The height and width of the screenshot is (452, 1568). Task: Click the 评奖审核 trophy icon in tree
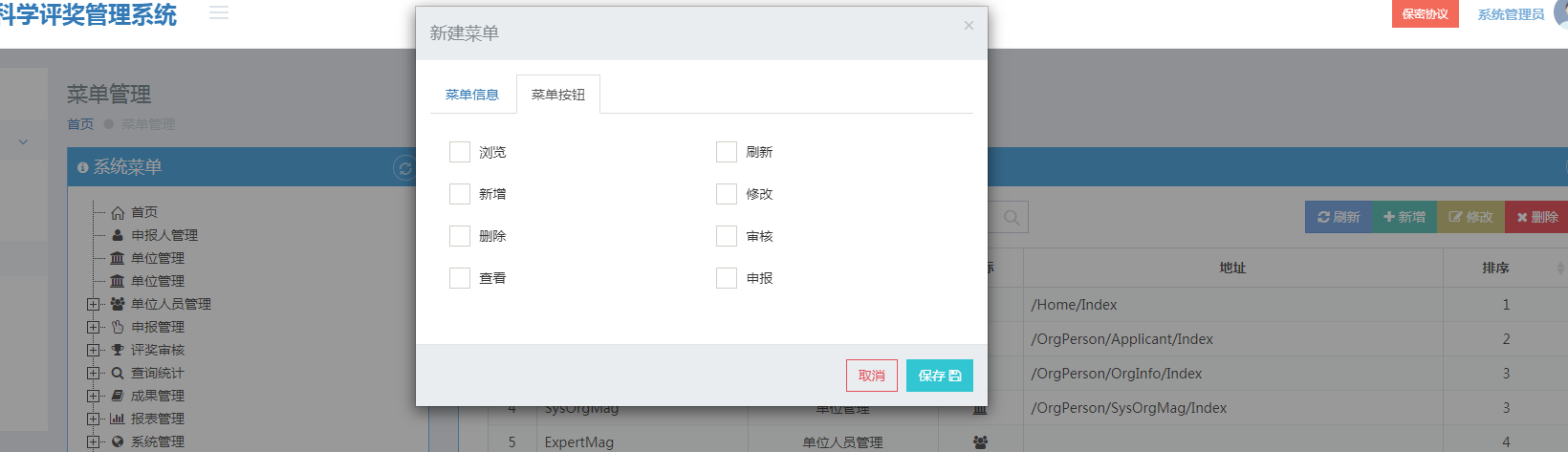[118, 350]
